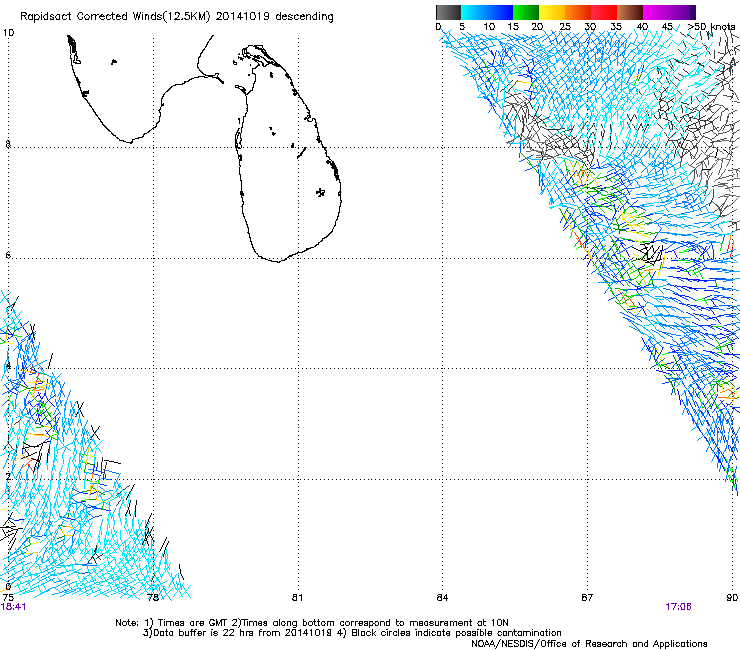Click the gray 0-5 knots legend swatch
Screen dimensions: 740x650
[448, 12]
